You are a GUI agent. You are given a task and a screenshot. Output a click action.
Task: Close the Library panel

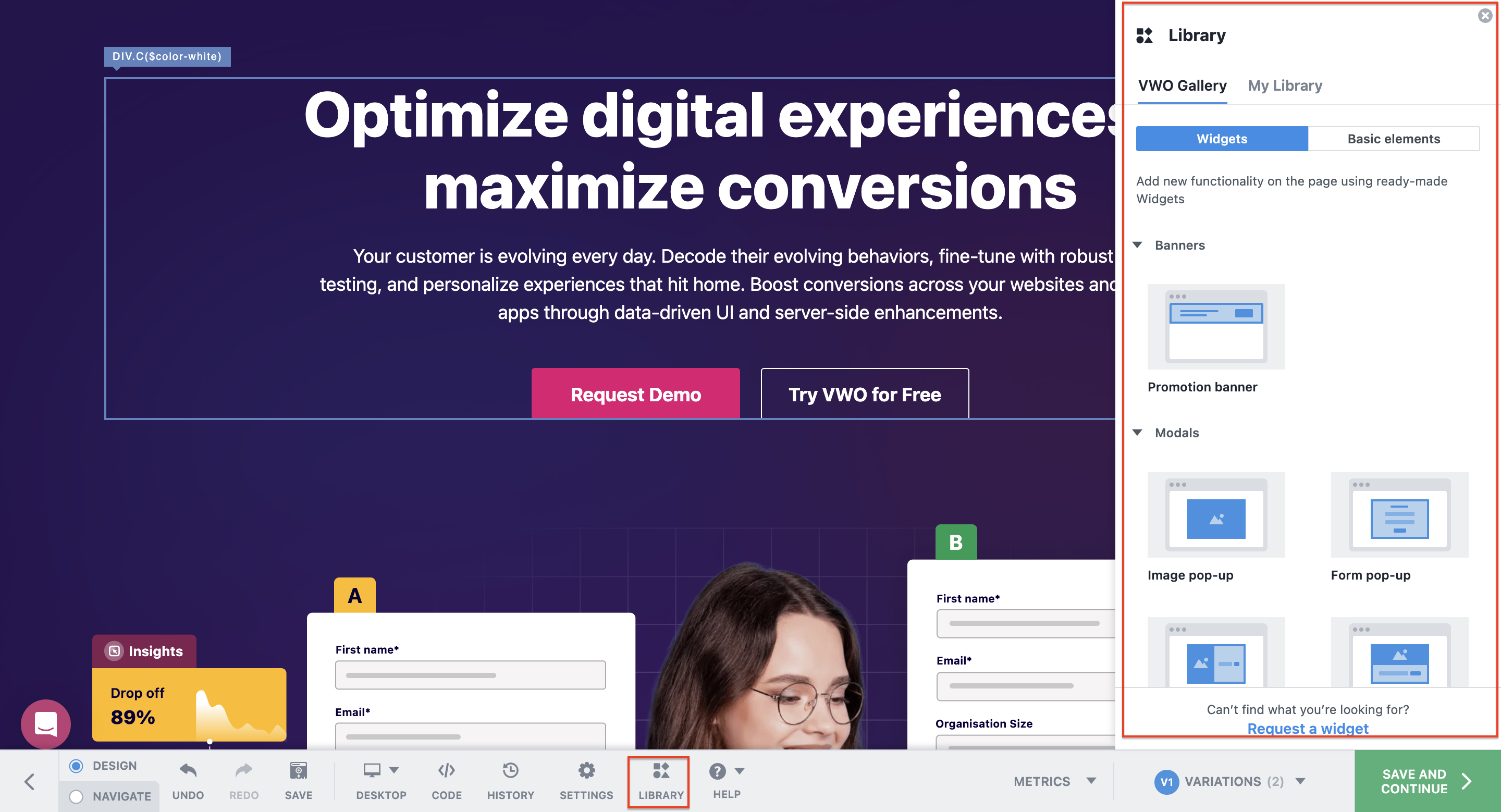click(1485, 16)
